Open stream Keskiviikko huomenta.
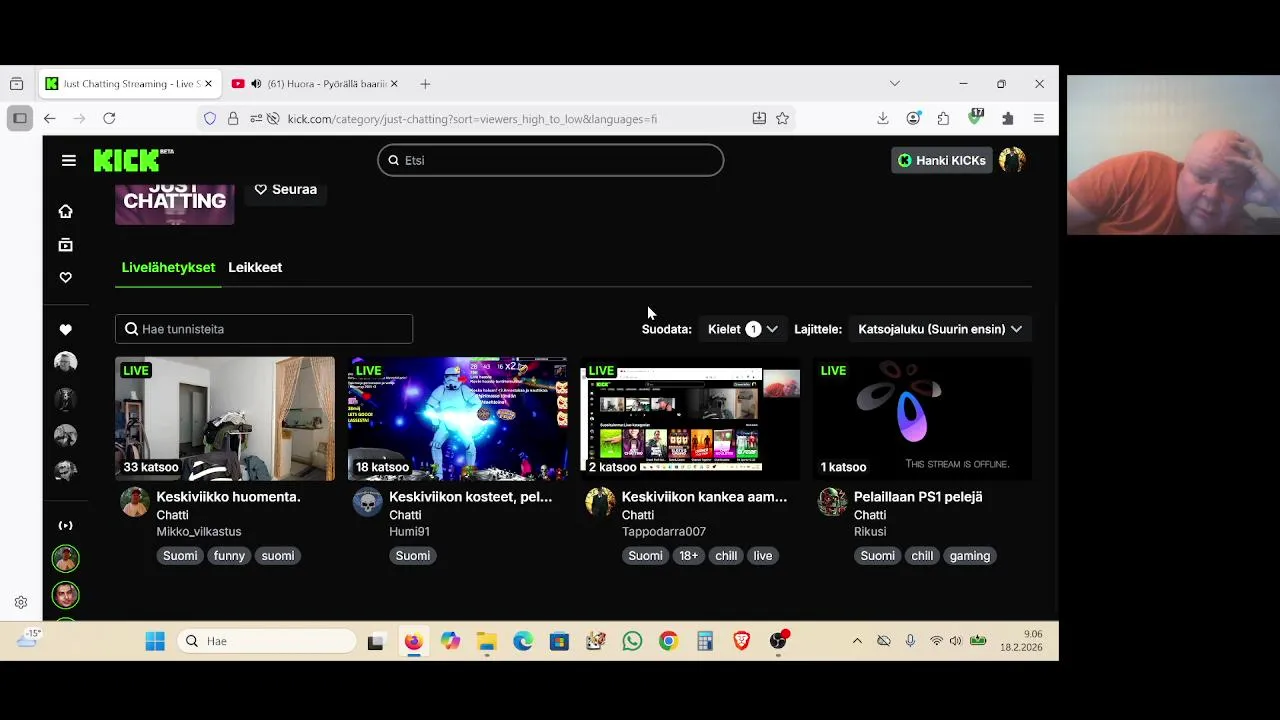 click(x=228, y=497)
